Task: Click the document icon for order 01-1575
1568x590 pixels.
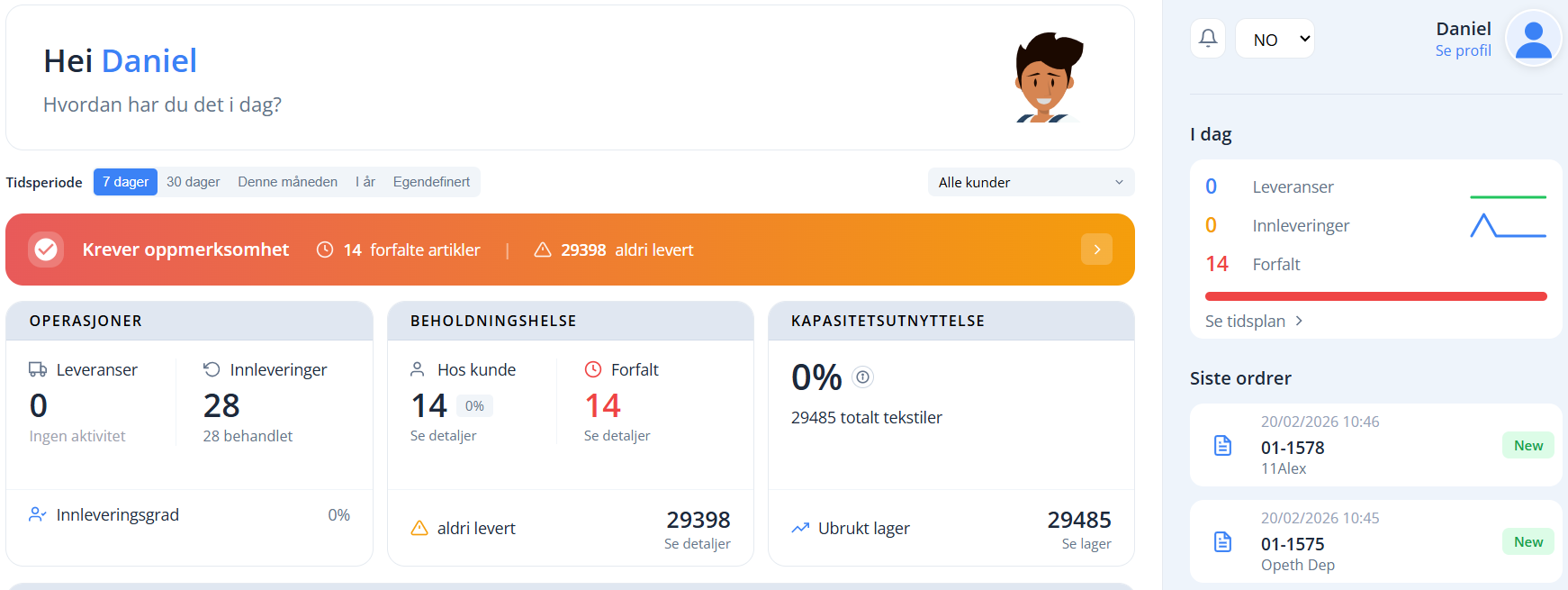Action: coord(1222,541)
